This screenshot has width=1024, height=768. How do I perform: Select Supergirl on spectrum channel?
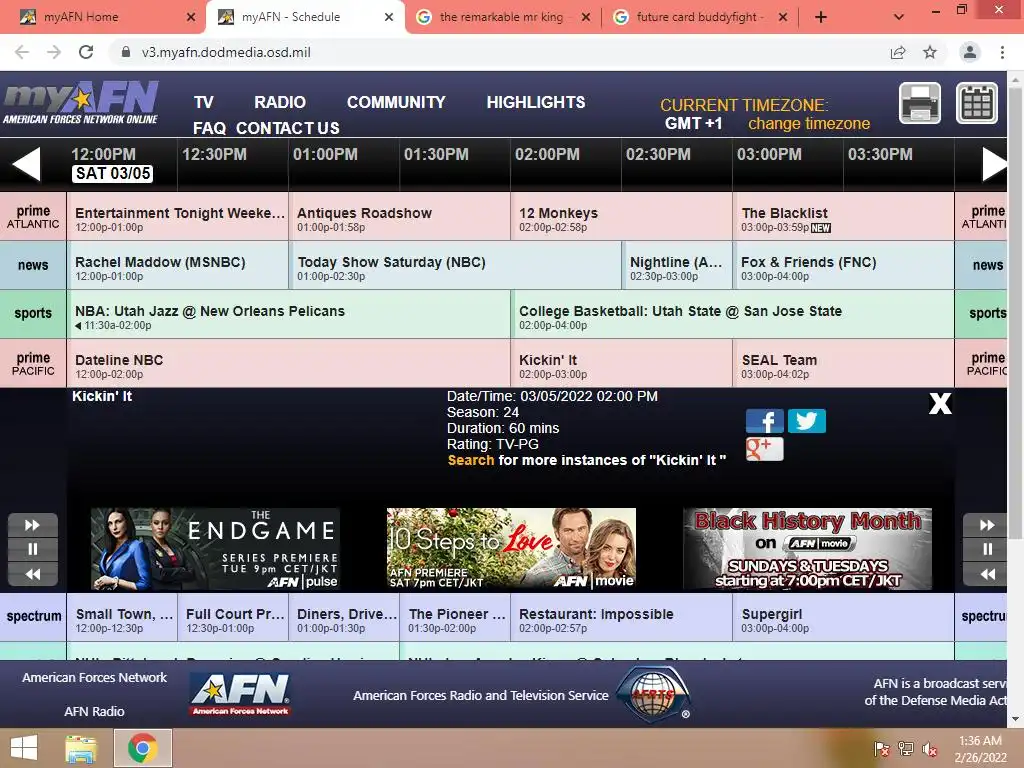coord(844,617)
